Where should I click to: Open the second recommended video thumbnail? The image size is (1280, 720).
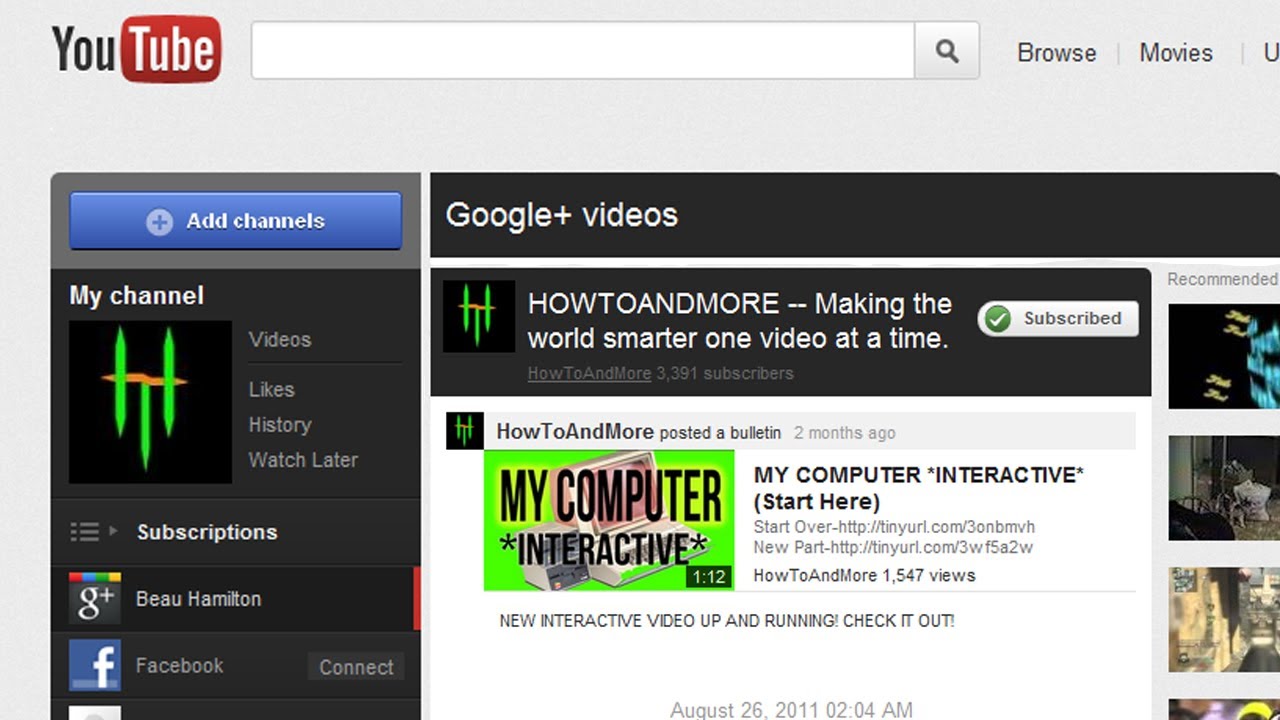(x=1224, y=488)
